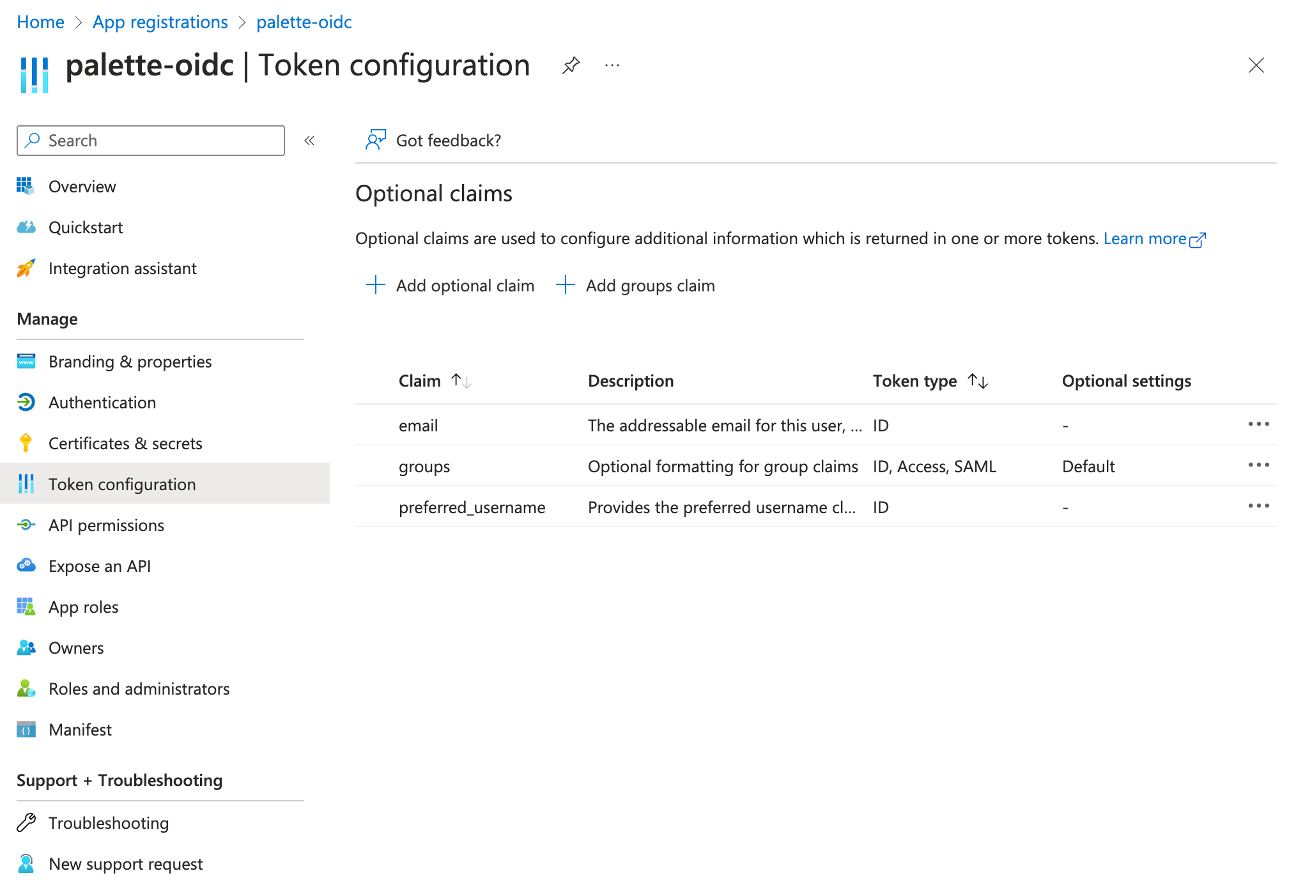The width and height of the screenshot is (1296, 888).
Task: Go to Certificates & secrets
Action: [125, 443]
